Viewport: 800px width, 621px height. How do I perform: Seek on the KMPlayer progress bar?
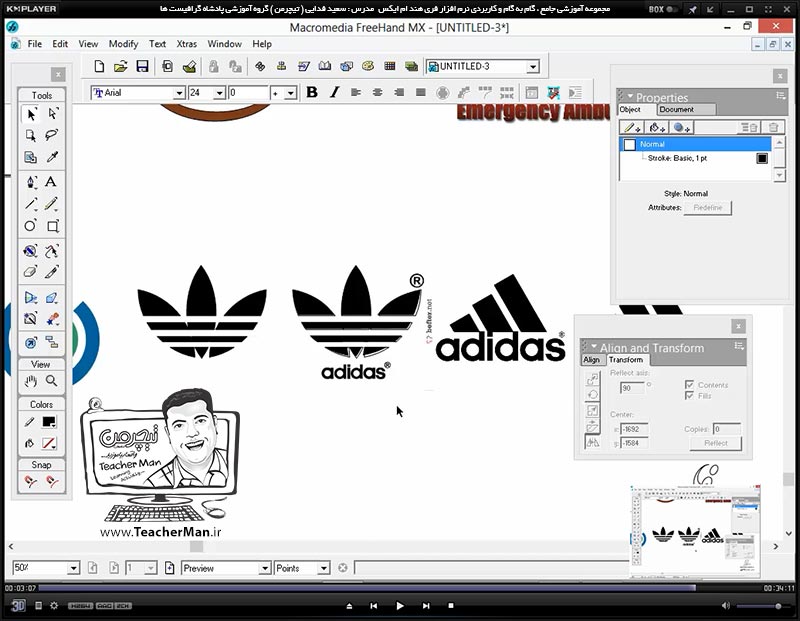tap(399, 588)
